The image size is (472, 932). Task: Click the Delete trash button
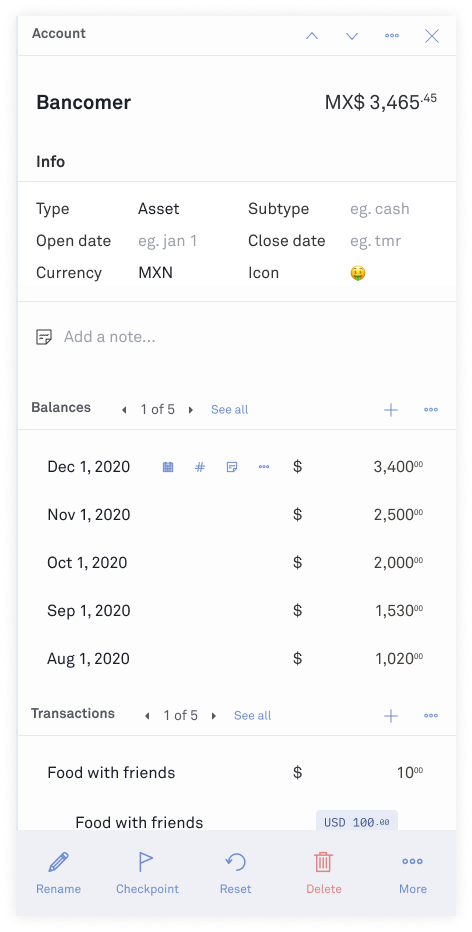point(323,873)
